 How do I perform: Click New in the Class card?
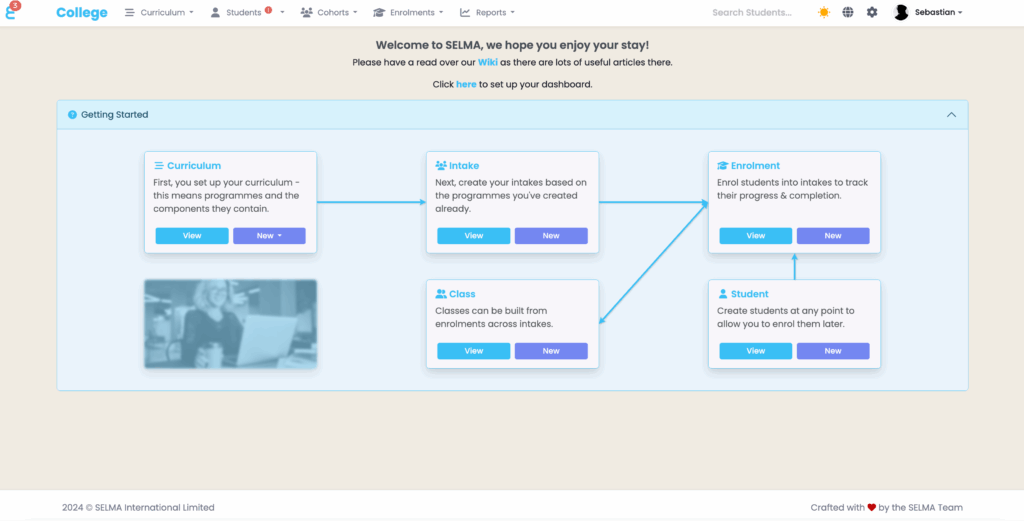551,351
